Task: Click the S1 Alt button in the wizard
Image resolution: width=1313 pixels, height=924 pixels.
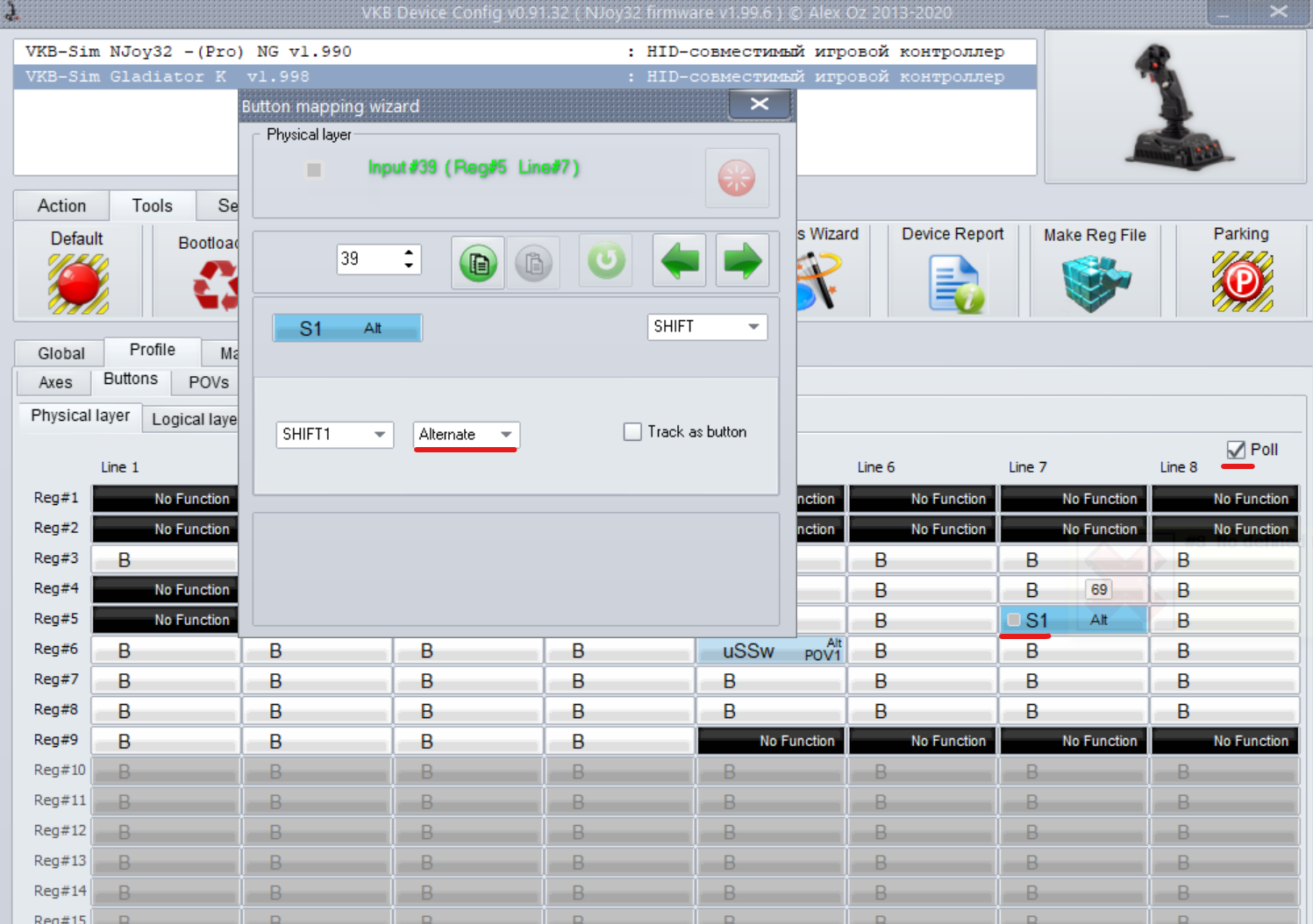Action: click(347, 328)
